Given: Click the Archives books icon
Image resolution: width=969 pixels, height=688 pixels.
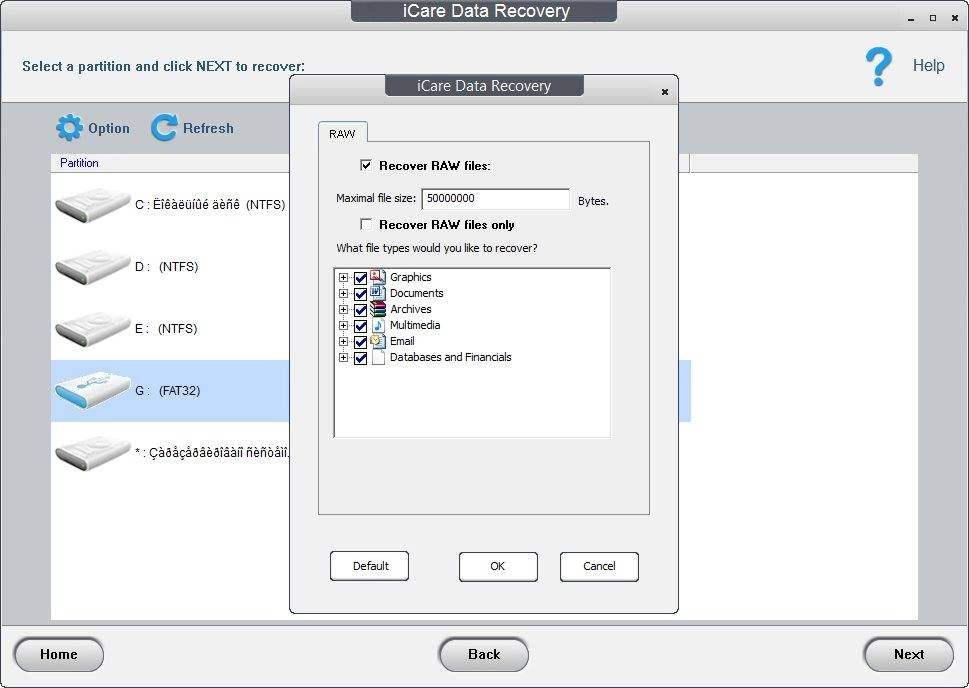Looking at the screenshot, I should (378, 309).
